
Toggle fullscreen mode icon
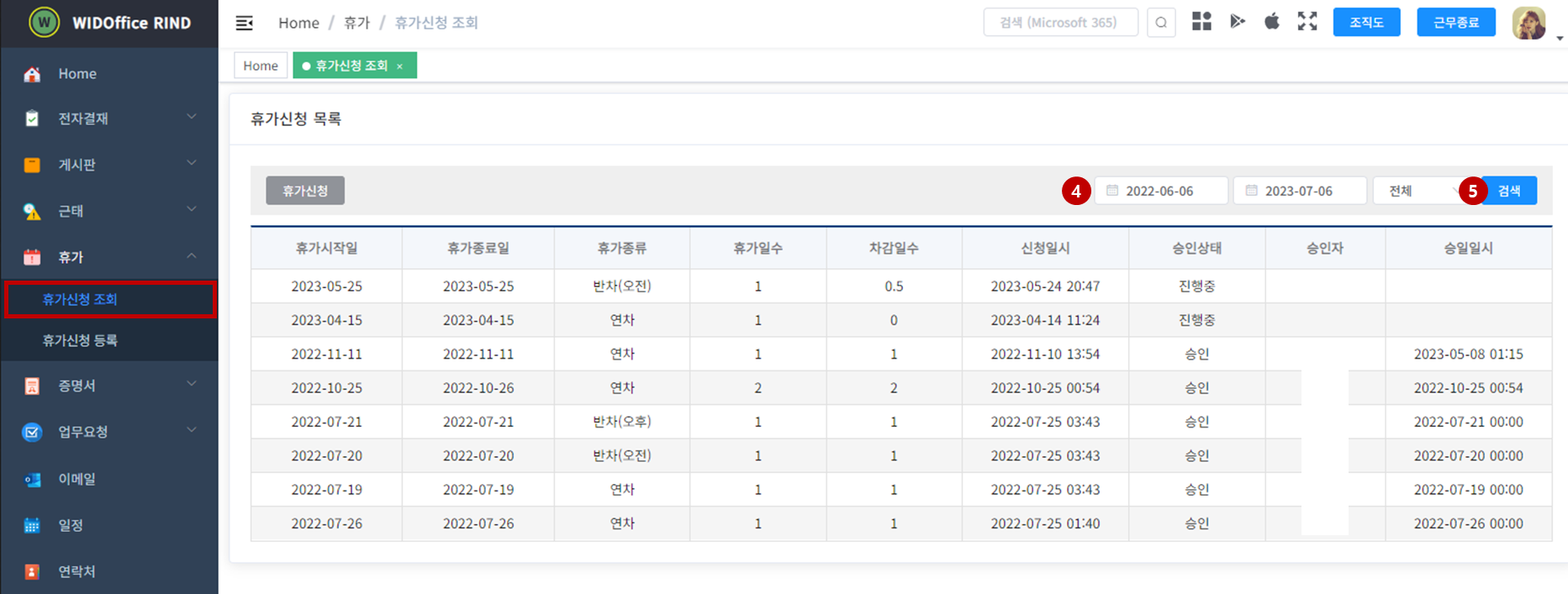[x=1307, y=22]
